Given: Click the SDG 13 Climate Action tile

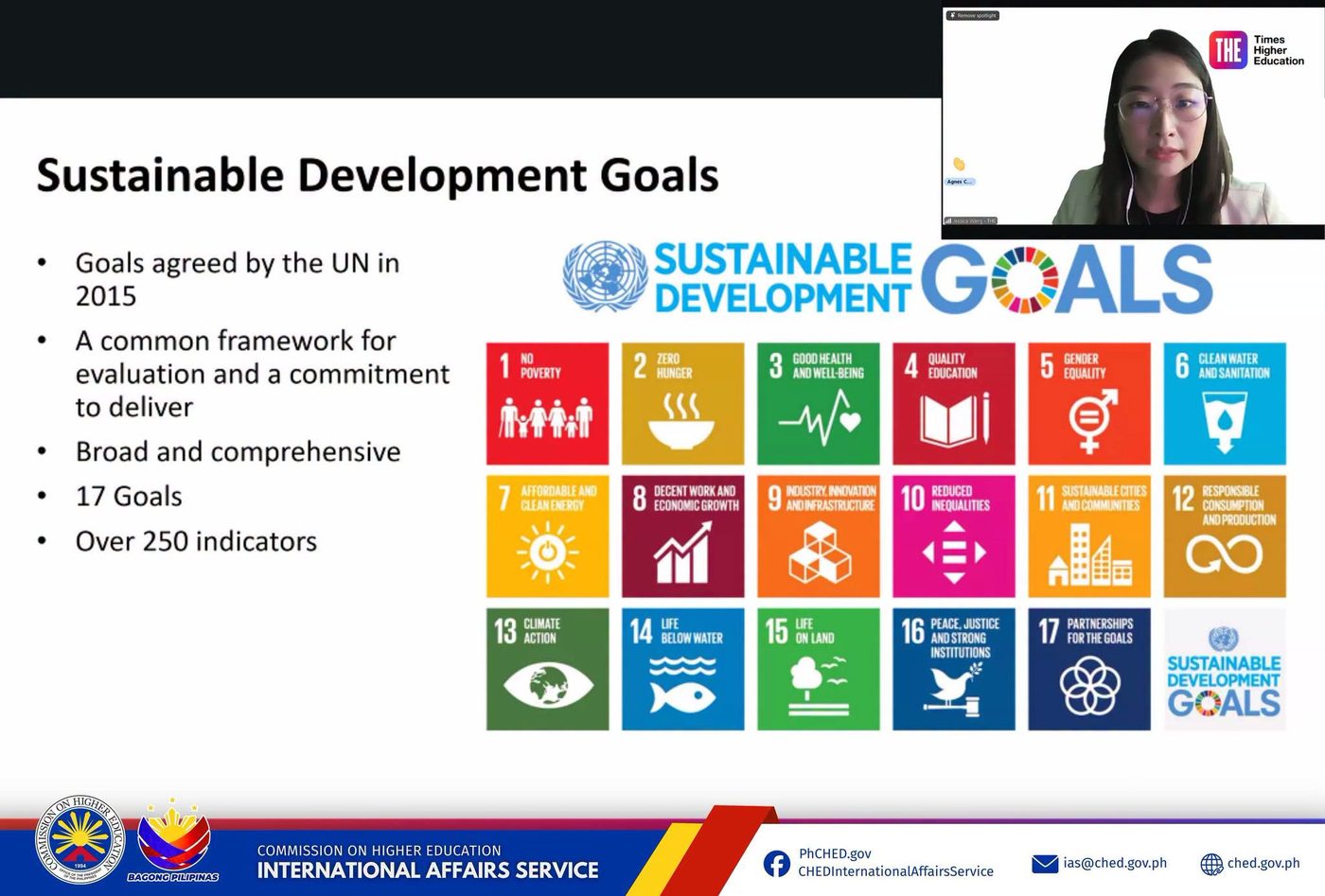Looking at the screenshot, I should click(547, 669).
